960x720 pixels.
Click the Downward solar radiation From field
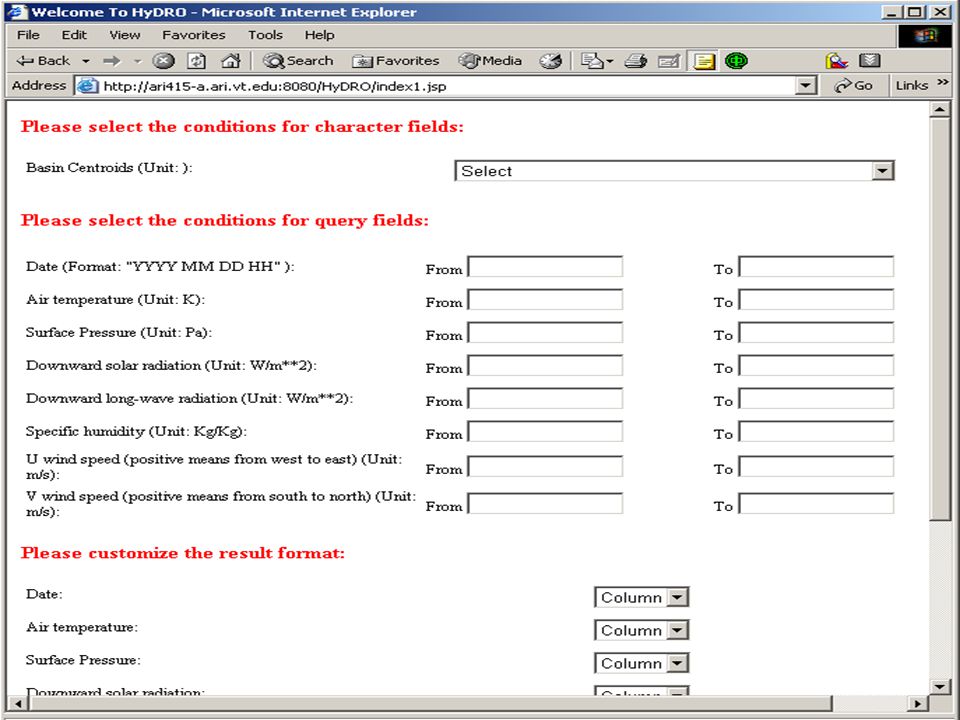pos(545,366)
